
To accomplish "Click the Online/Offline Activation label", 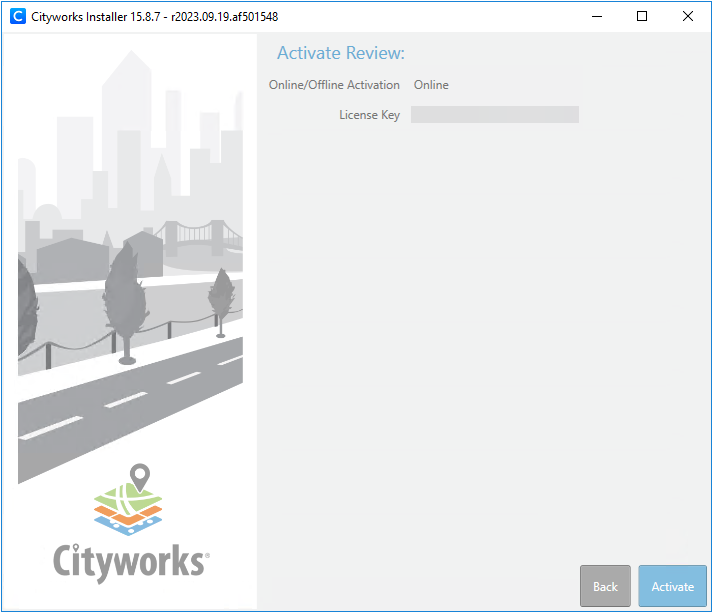I will pos(334,85).
